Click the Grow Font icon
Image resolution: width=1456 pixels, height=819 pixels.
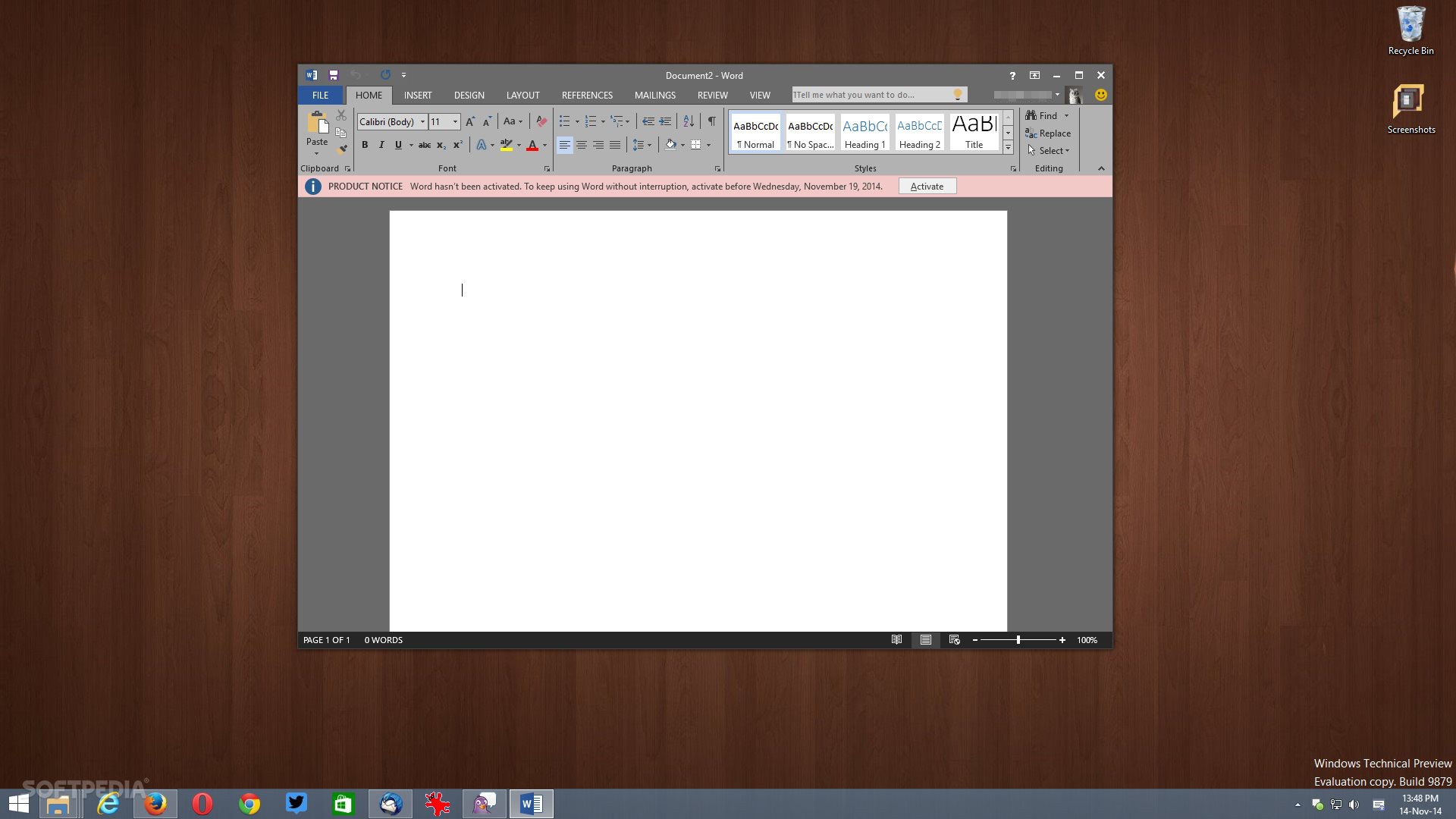(x=470, y=121)
